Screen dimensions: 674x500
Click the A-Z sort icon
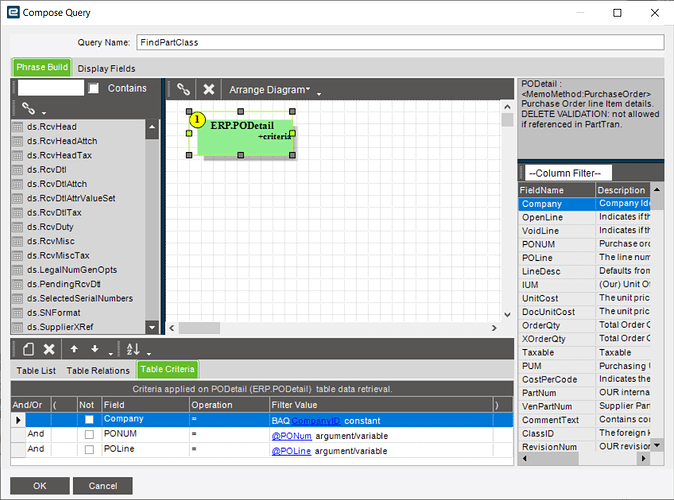133,349
